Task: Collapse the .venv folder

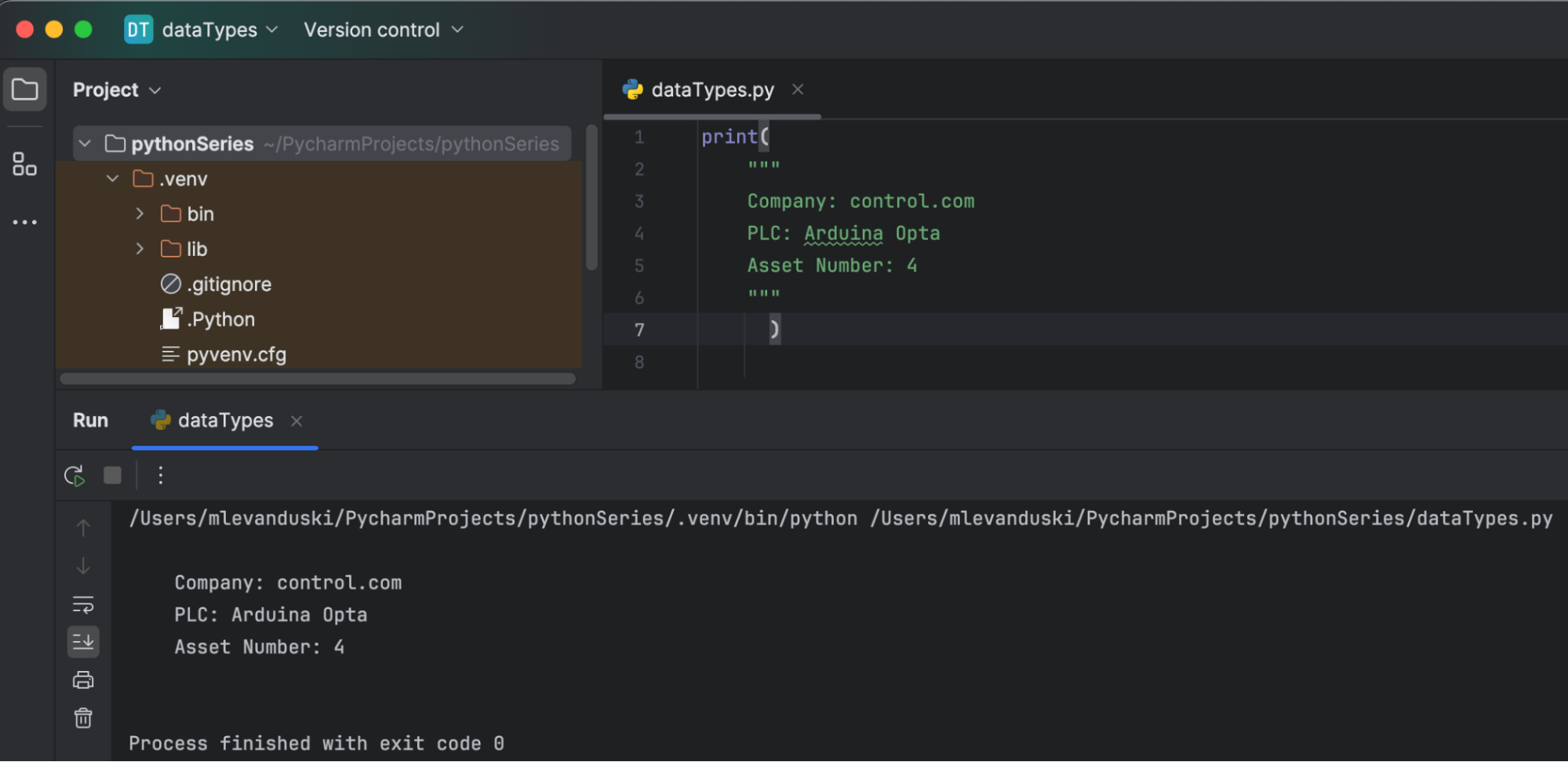Action: (112, 178)
